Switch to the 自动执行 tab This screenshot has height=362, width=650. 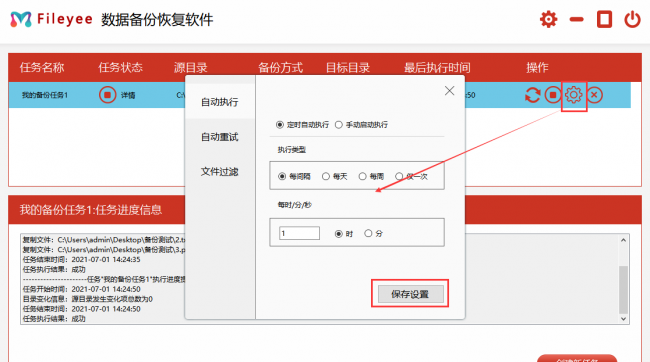pos(220,102)
